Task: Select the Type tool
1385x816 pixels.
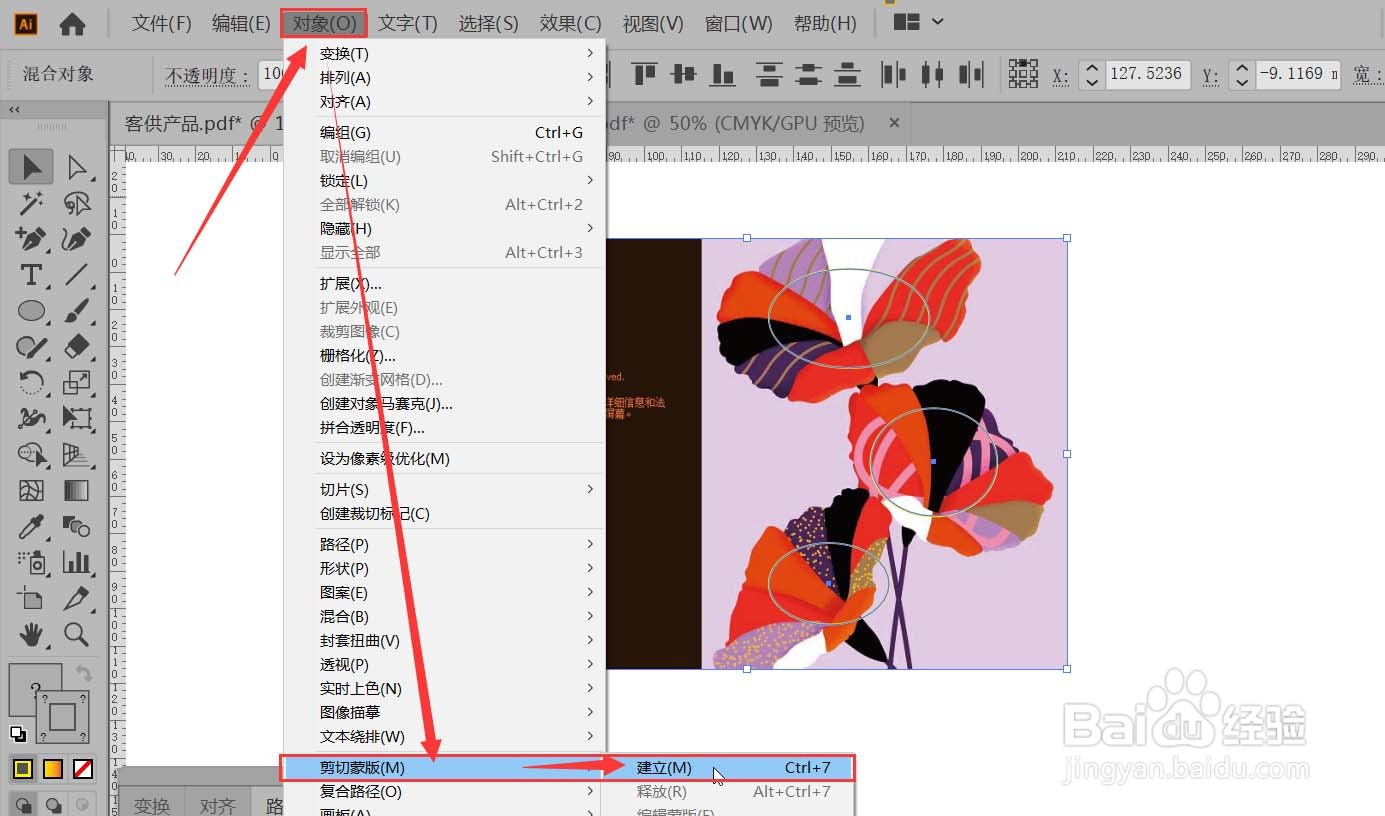Action: coord(31,275)
